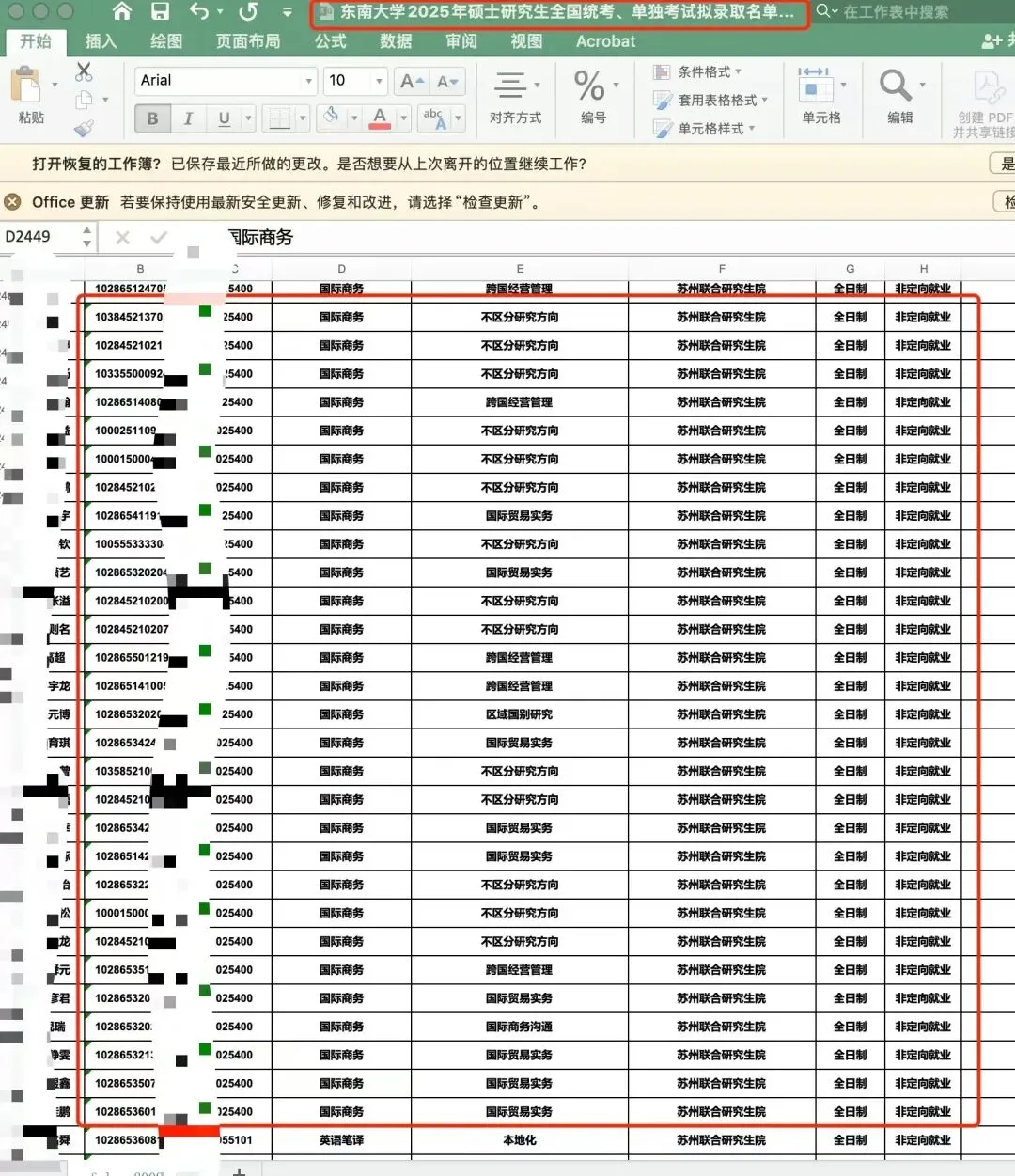This screenshot has width=1015, height=1176.
Task: Select column E header
Action: click(x=520, y=268)
